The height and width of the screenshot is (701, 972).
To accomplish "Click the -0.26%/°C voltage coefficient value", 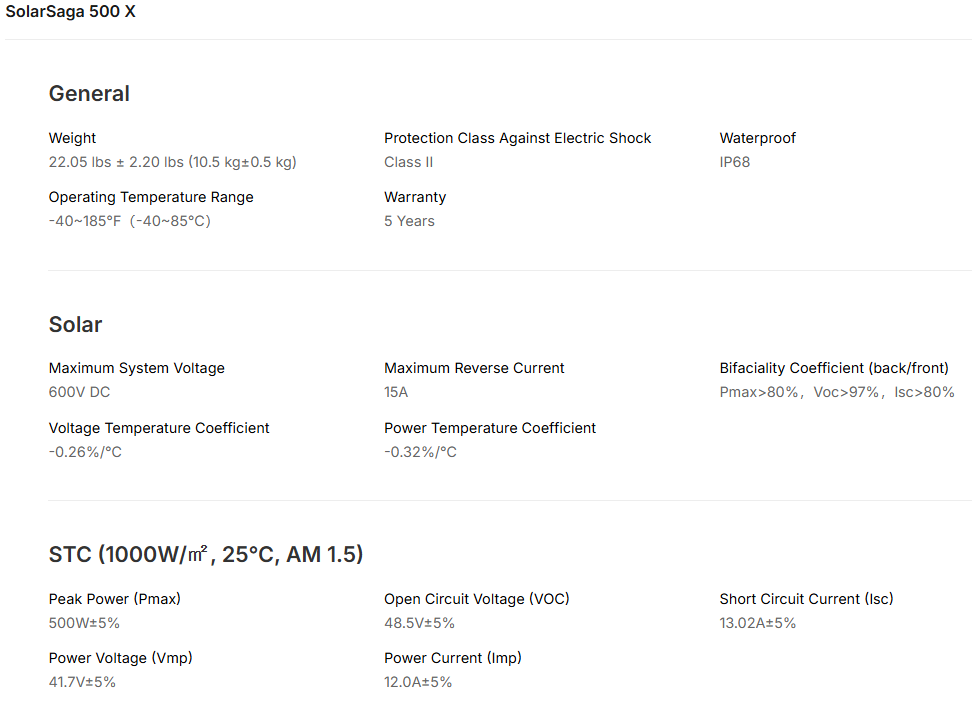I will 85,452.
